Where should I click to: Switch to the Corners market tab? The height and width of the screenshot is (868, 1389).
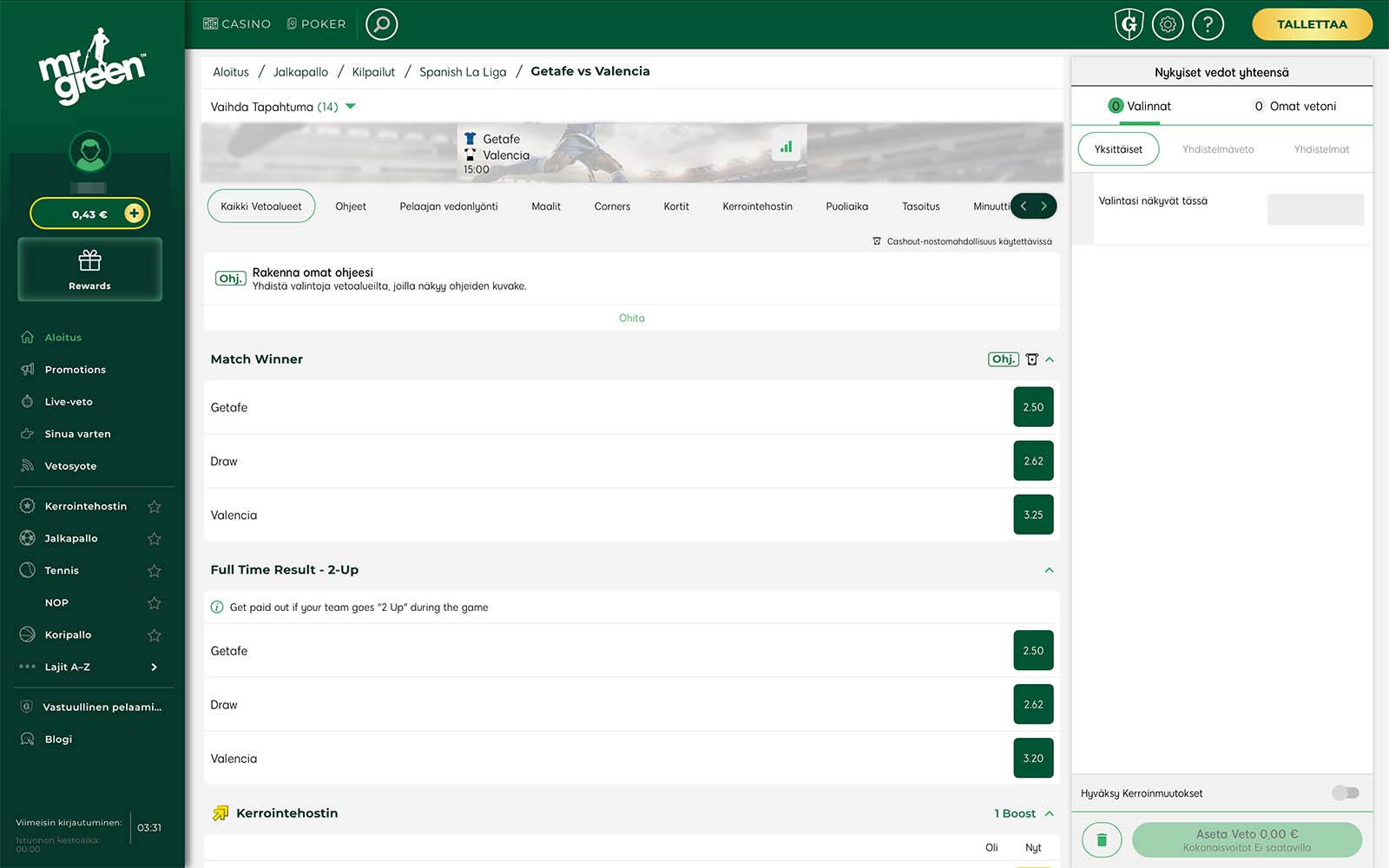click(612, 207)
